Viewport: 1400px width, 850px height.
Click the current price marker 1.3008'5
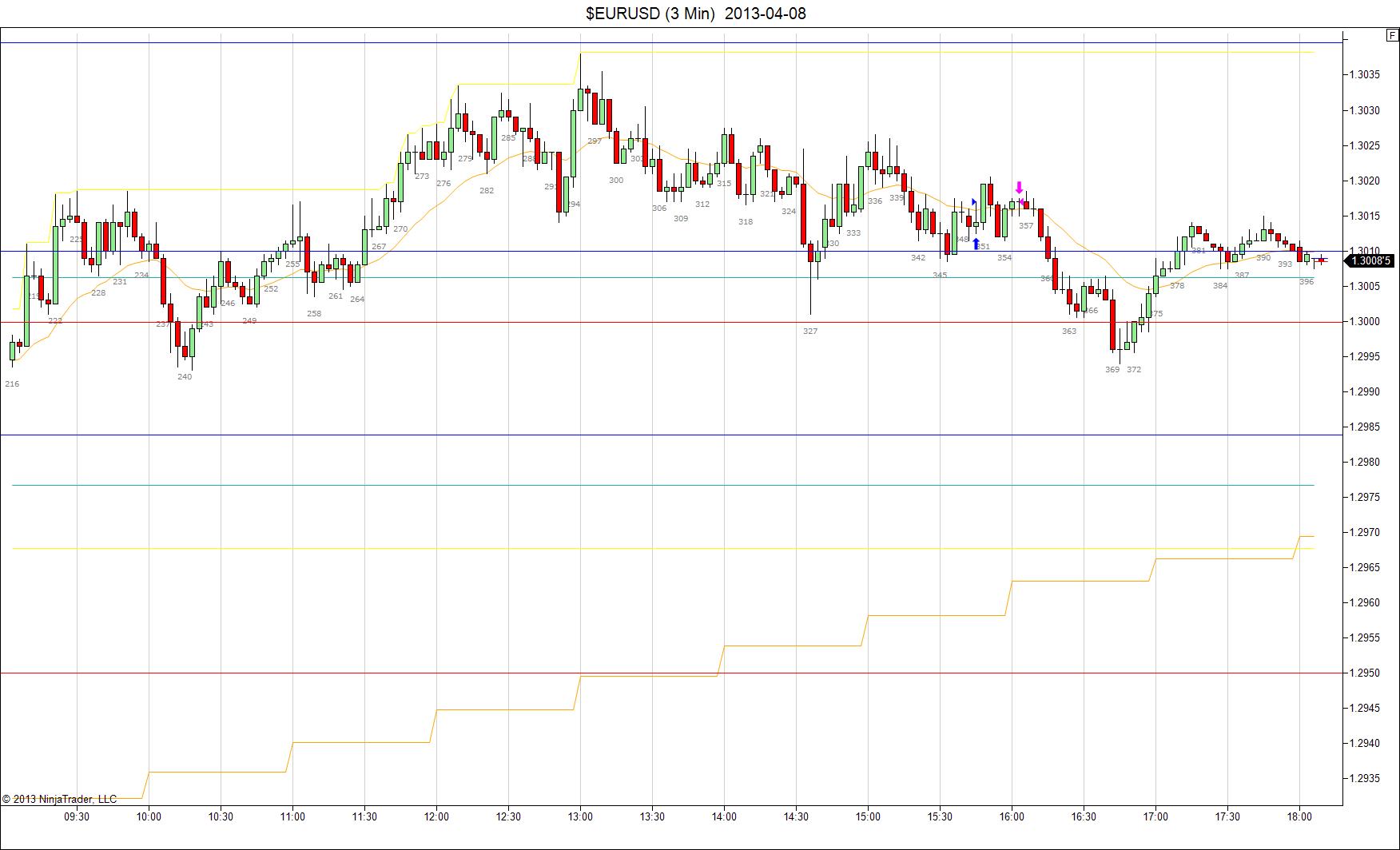click(x=1370, y=260)
